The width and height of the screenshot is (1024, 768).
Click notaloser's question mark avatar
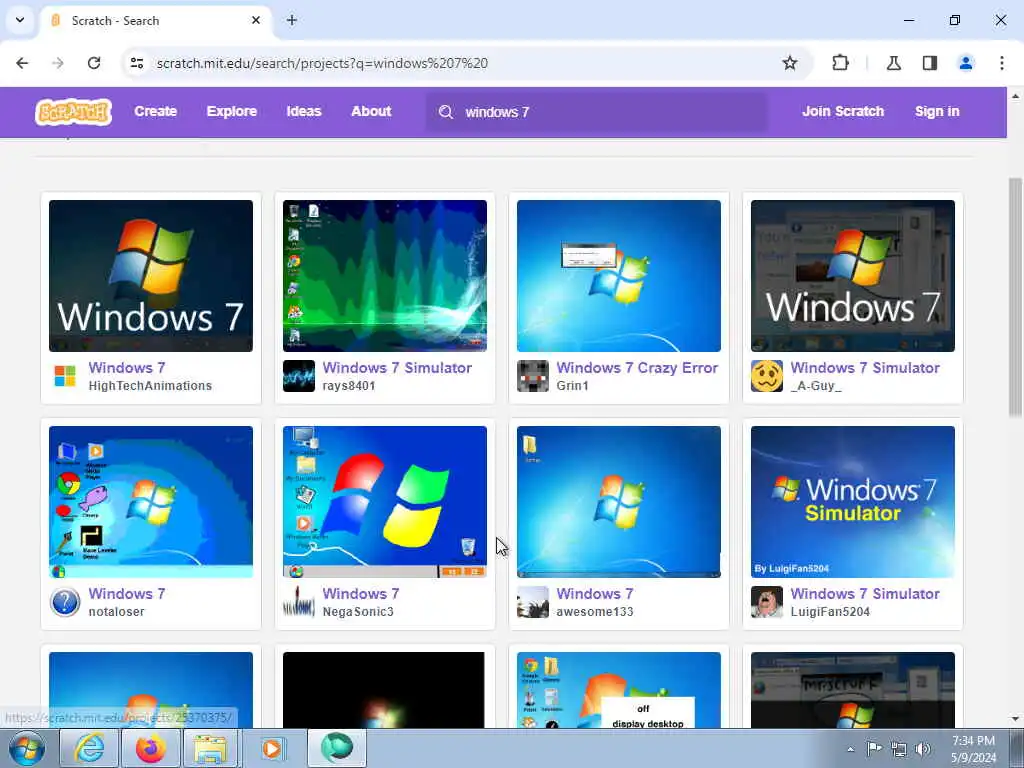tap(65, 602)
